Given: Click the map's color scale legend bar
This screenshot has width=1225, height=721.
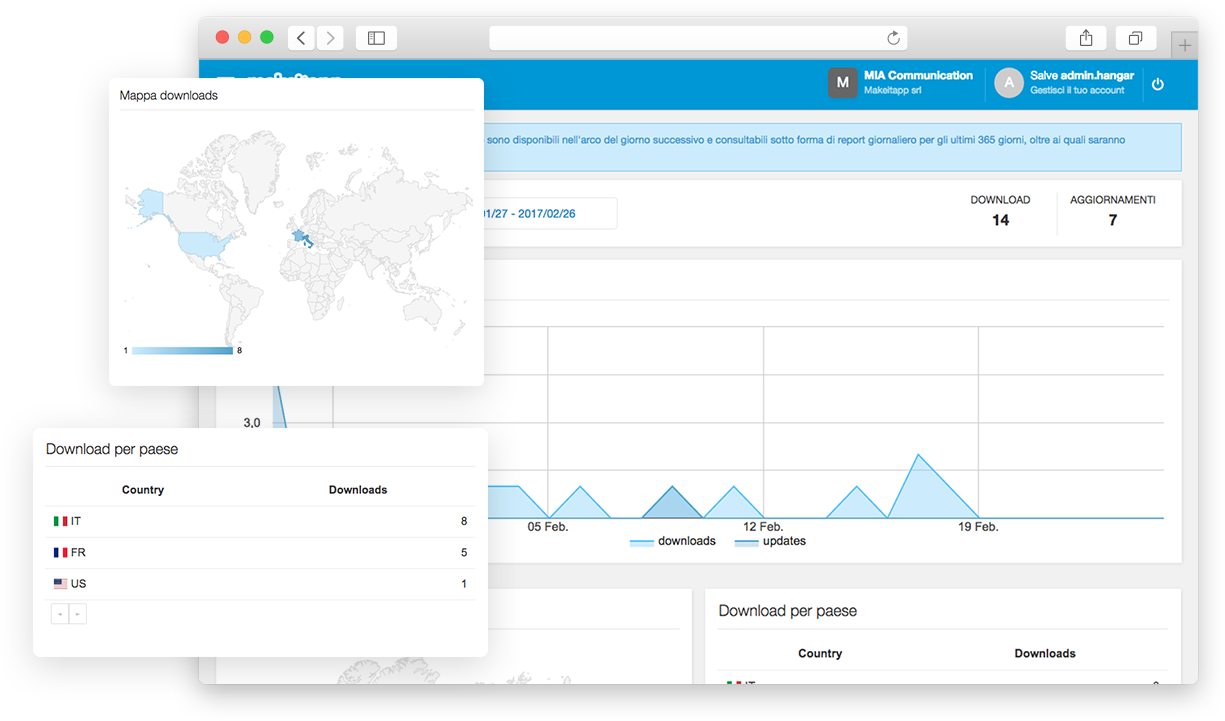Looking at the screenshot, I should tap(182, 350).
